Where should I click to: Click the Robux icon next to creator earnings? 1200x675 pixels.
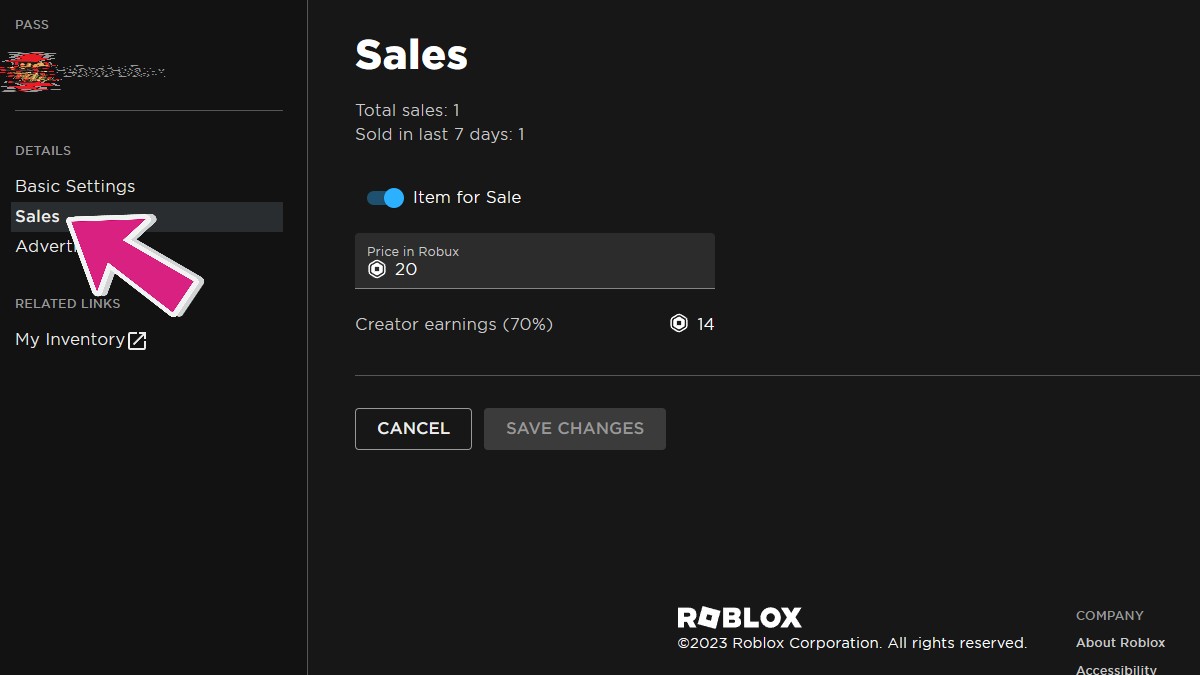click(678, 323)
